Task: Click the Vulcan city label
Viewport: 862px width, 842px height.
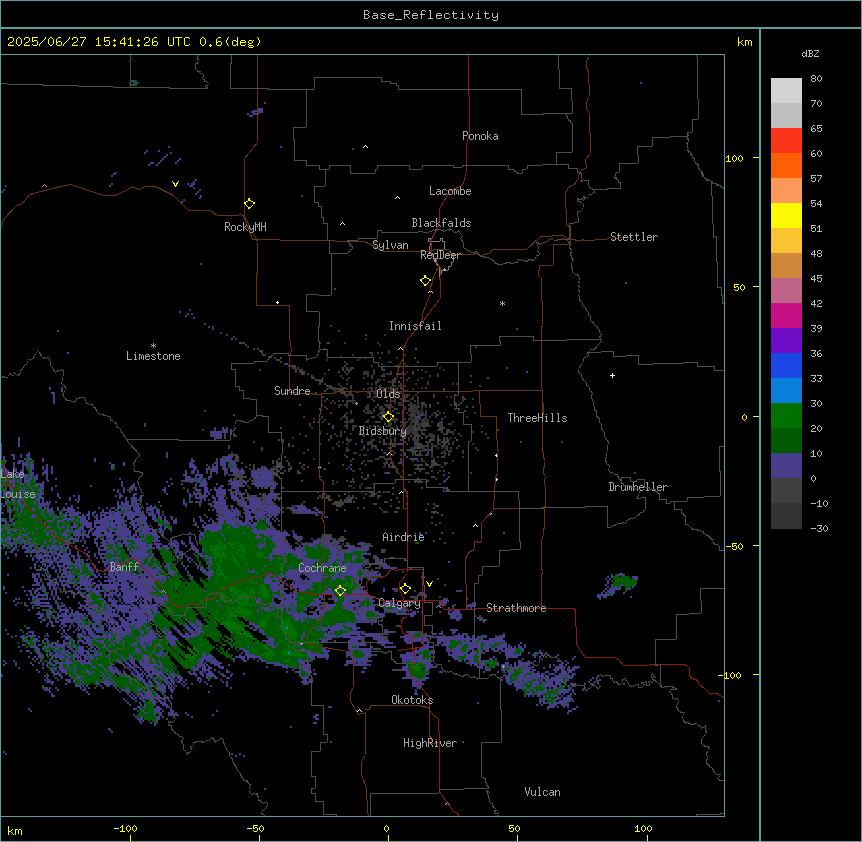Action: coord(543,792)
